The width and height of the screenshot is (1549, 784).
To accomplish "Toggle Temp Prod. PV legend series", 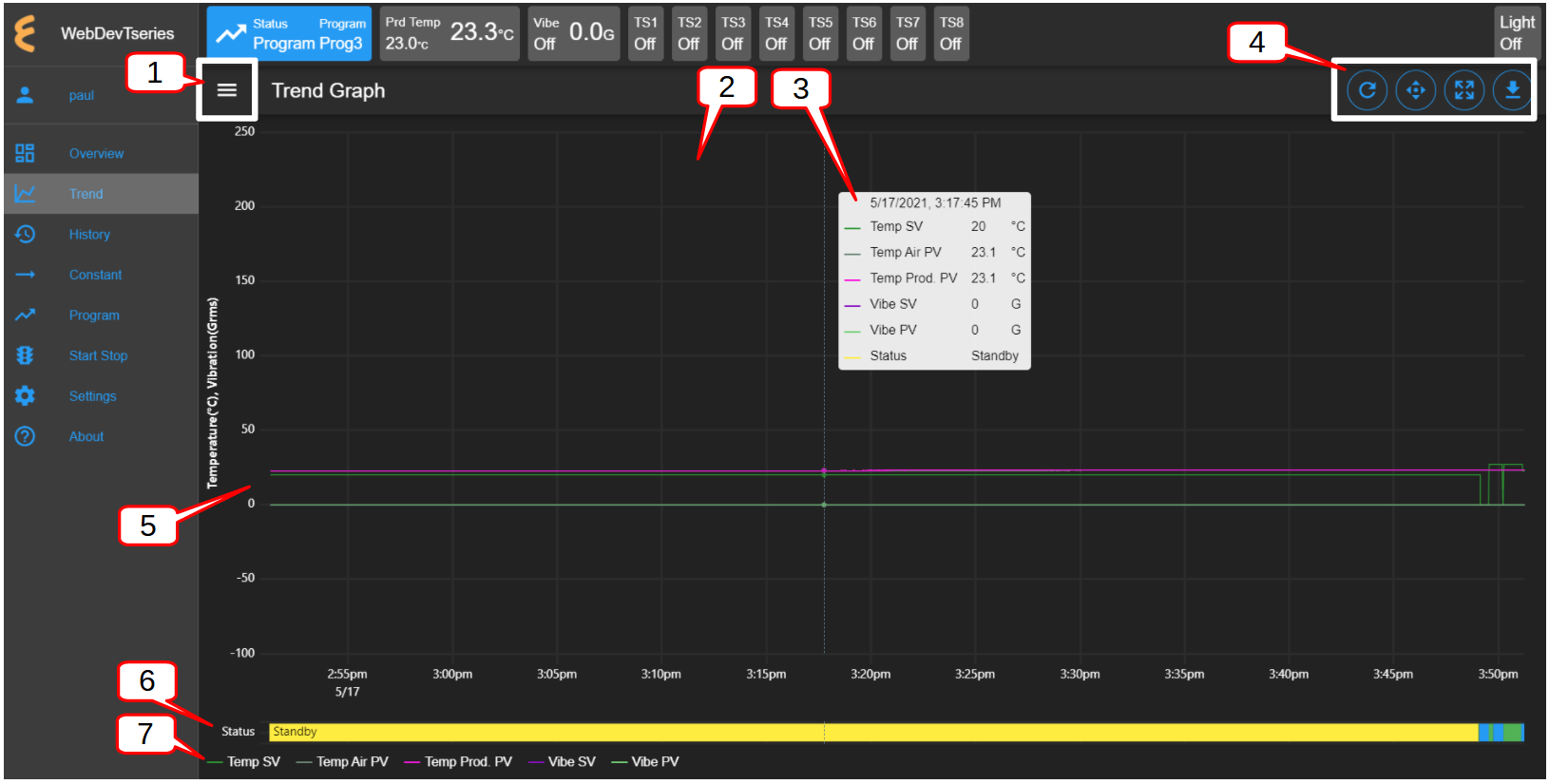I will (458, 761).
